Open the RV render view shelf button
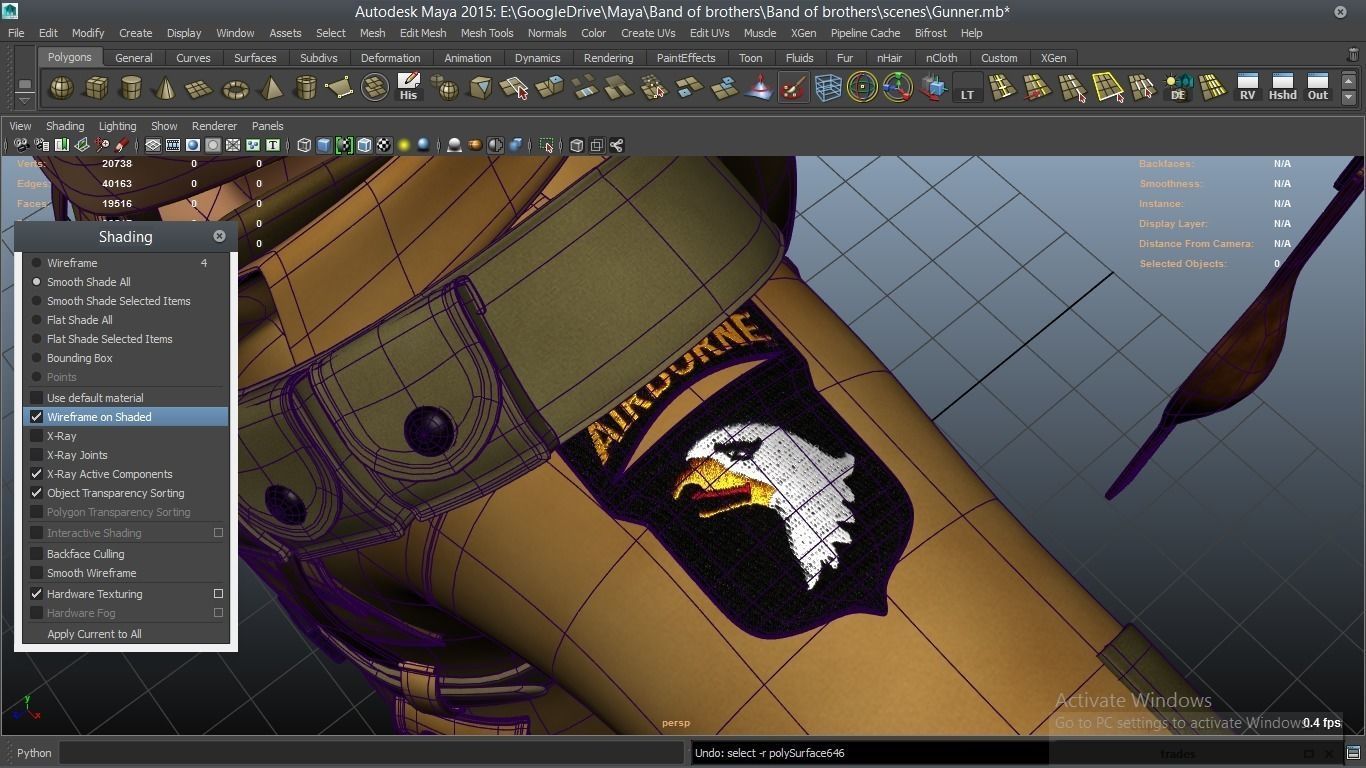This screenshot has width=1366, height=768. 1247,88
